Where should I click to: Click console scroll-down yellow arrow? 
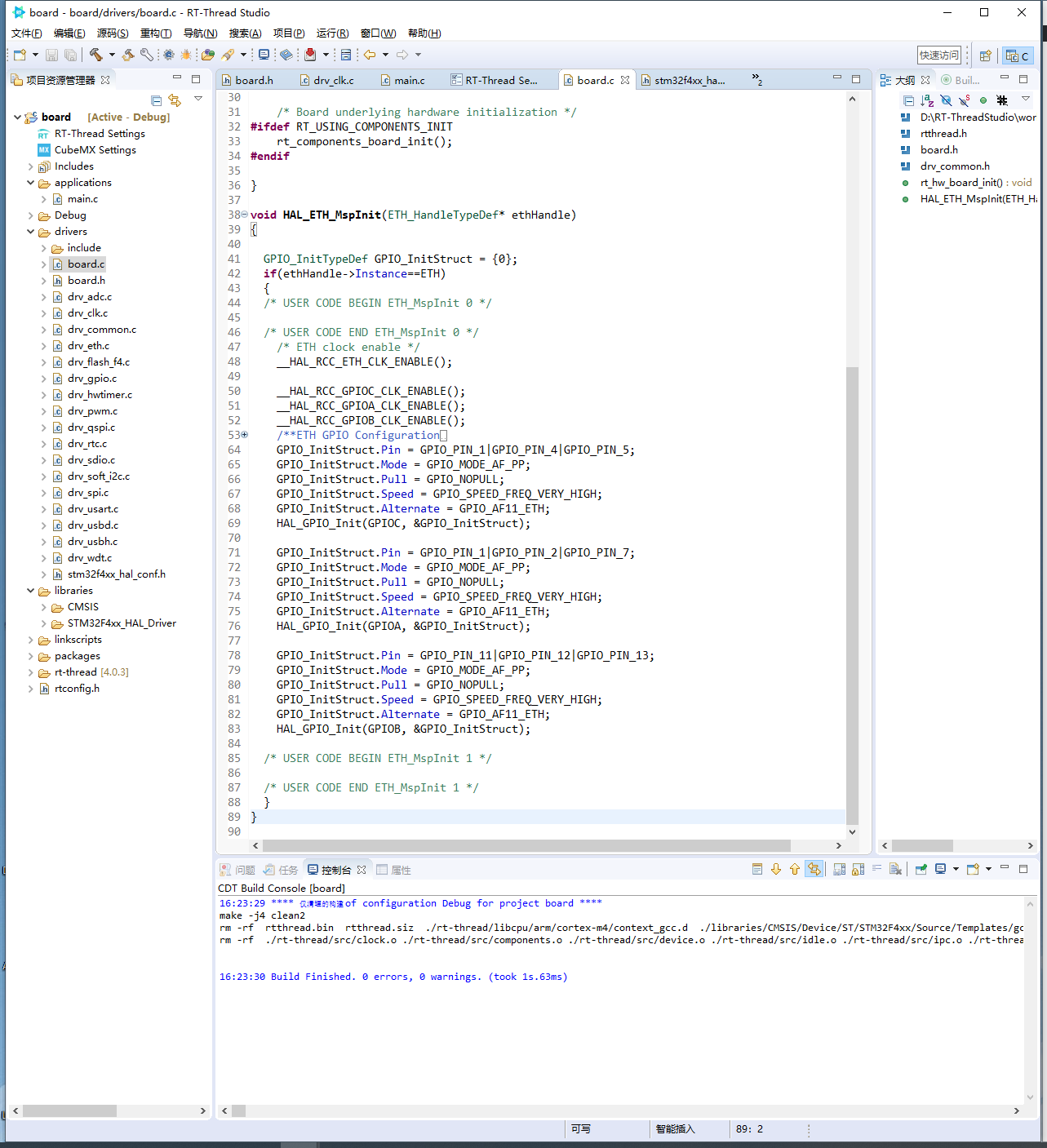pos(776,869)
